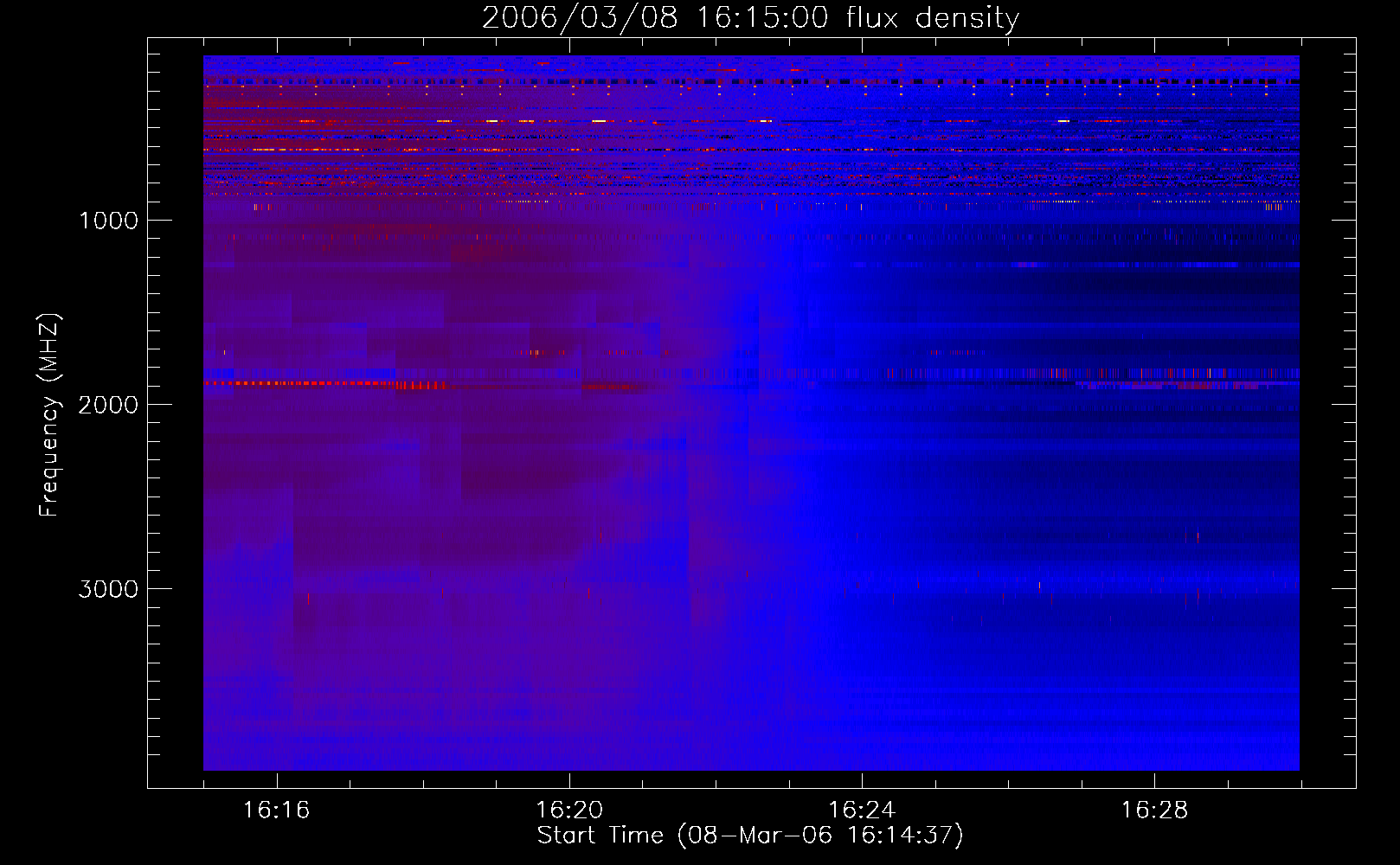
Task: Click the 1000 frequency tick label
Action: pyautogui.click(x=109, y=221)
